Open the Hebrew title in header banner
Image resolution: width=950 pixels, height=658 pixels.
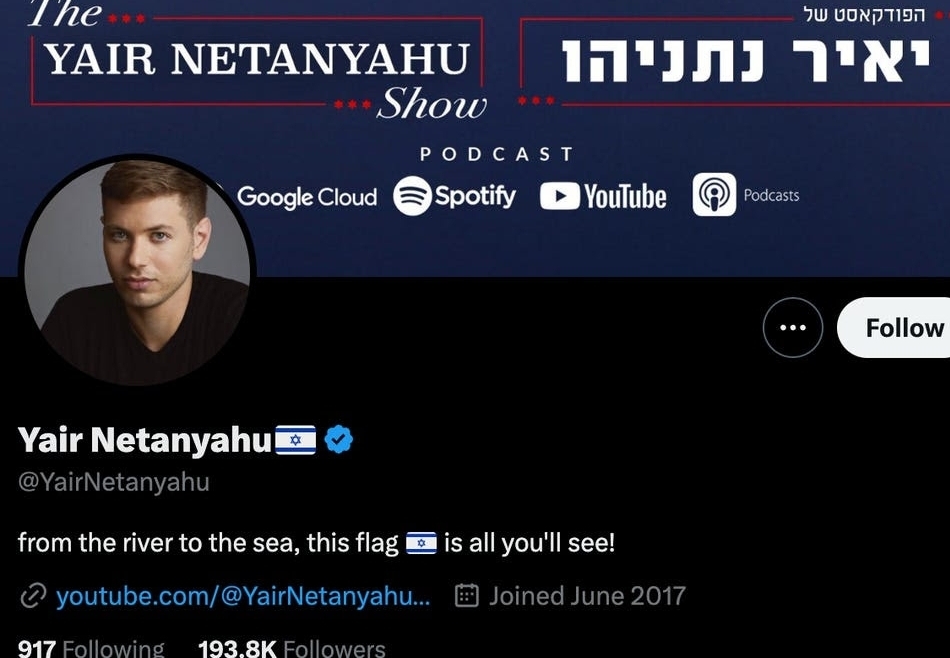tap(746, 61)
